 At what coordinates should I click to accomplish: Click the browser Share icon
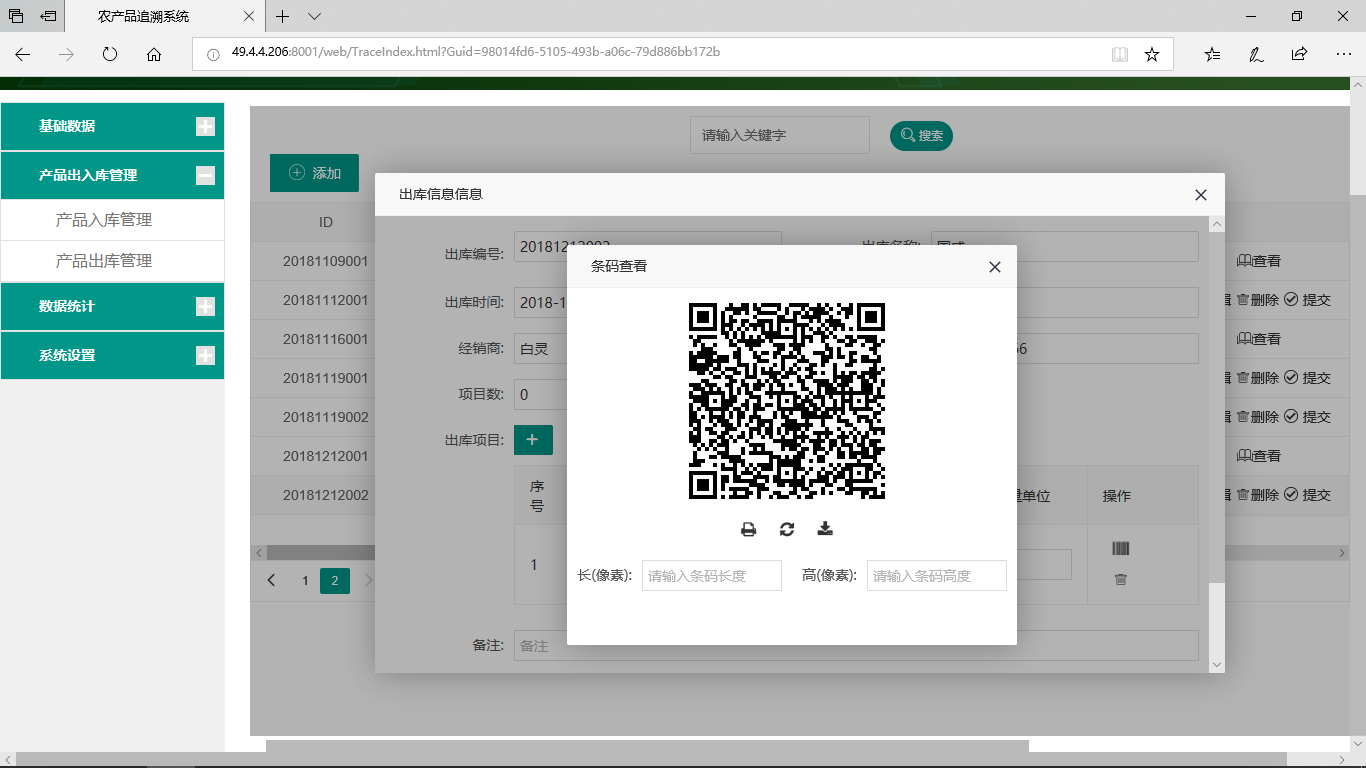1299,54
